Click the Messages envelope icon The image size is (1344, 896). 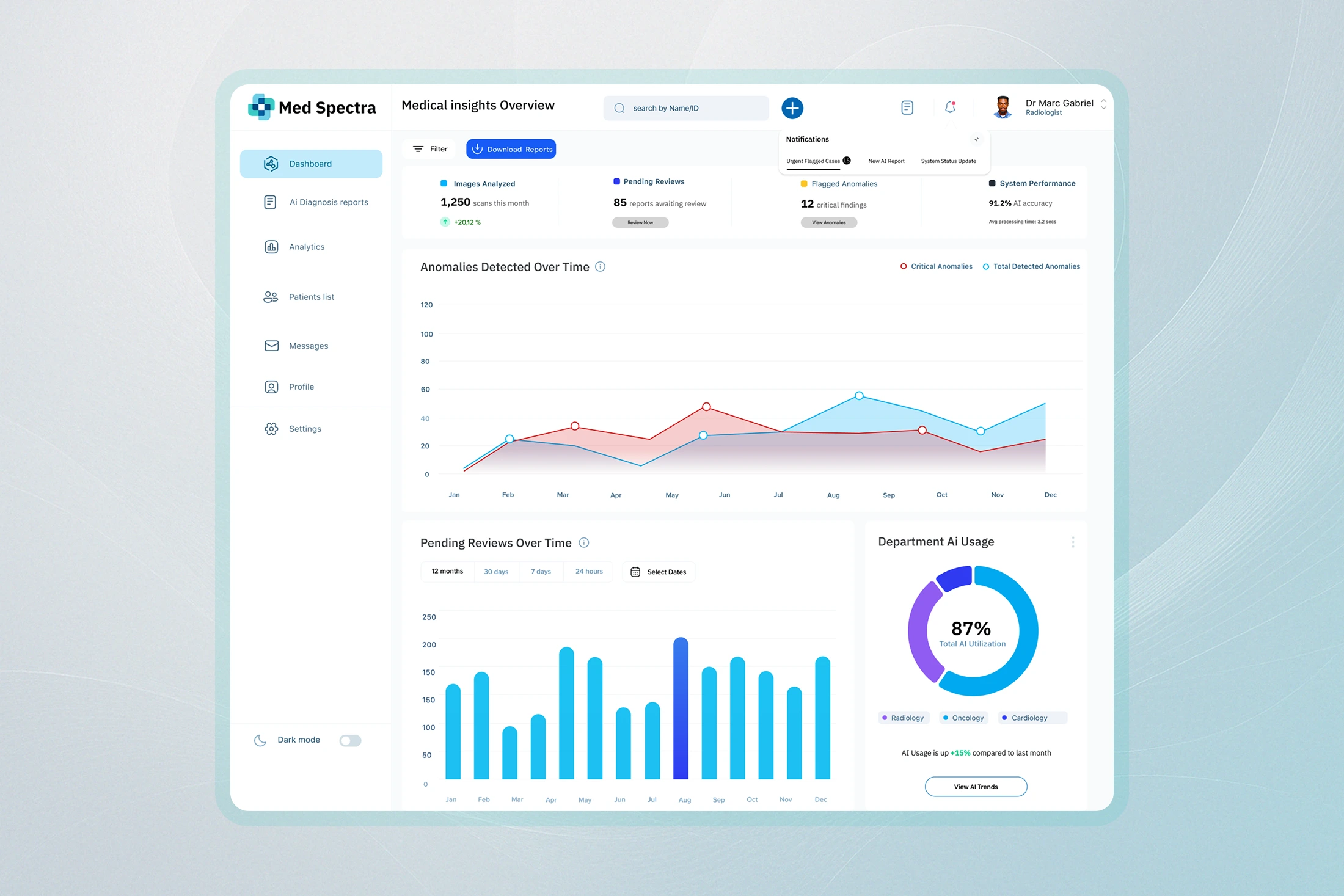tap(271, 346)
